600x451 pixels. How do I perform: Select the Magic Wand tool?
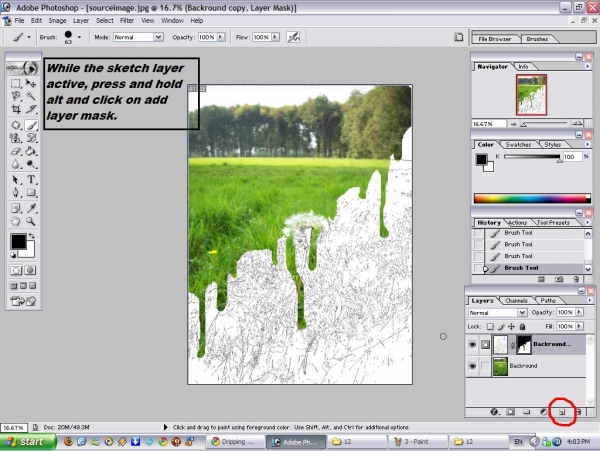31,96
